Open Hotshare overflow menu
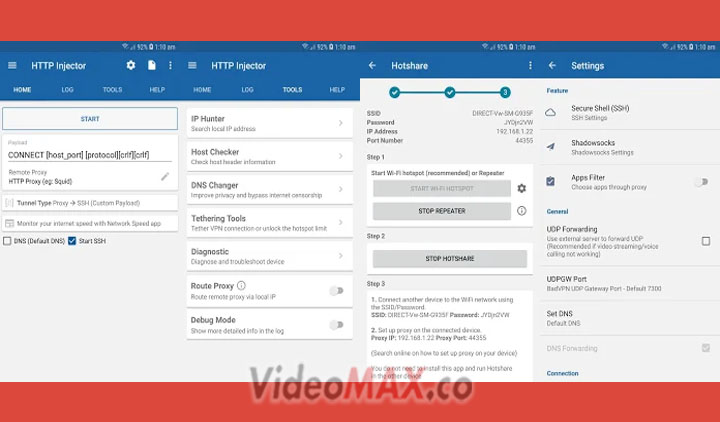Screen dimensions: 720x422 (x=530, y=65)
